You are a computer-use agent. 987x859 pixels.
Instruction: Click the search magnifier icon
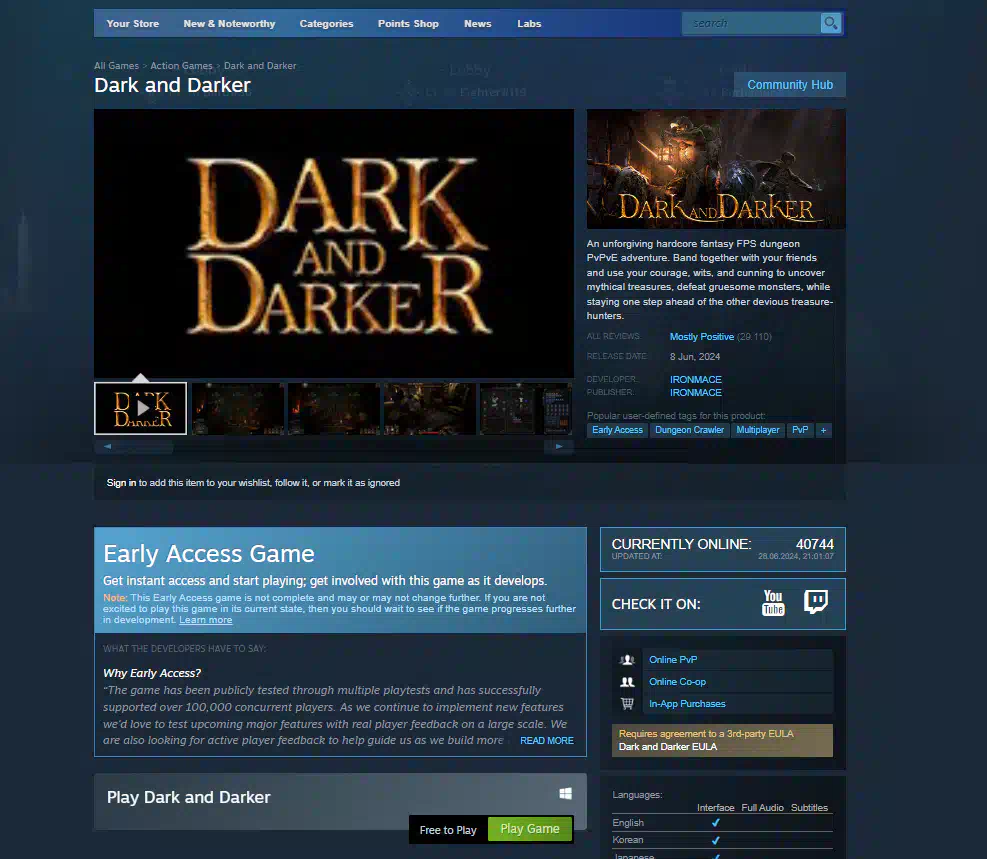coord(831,23)
